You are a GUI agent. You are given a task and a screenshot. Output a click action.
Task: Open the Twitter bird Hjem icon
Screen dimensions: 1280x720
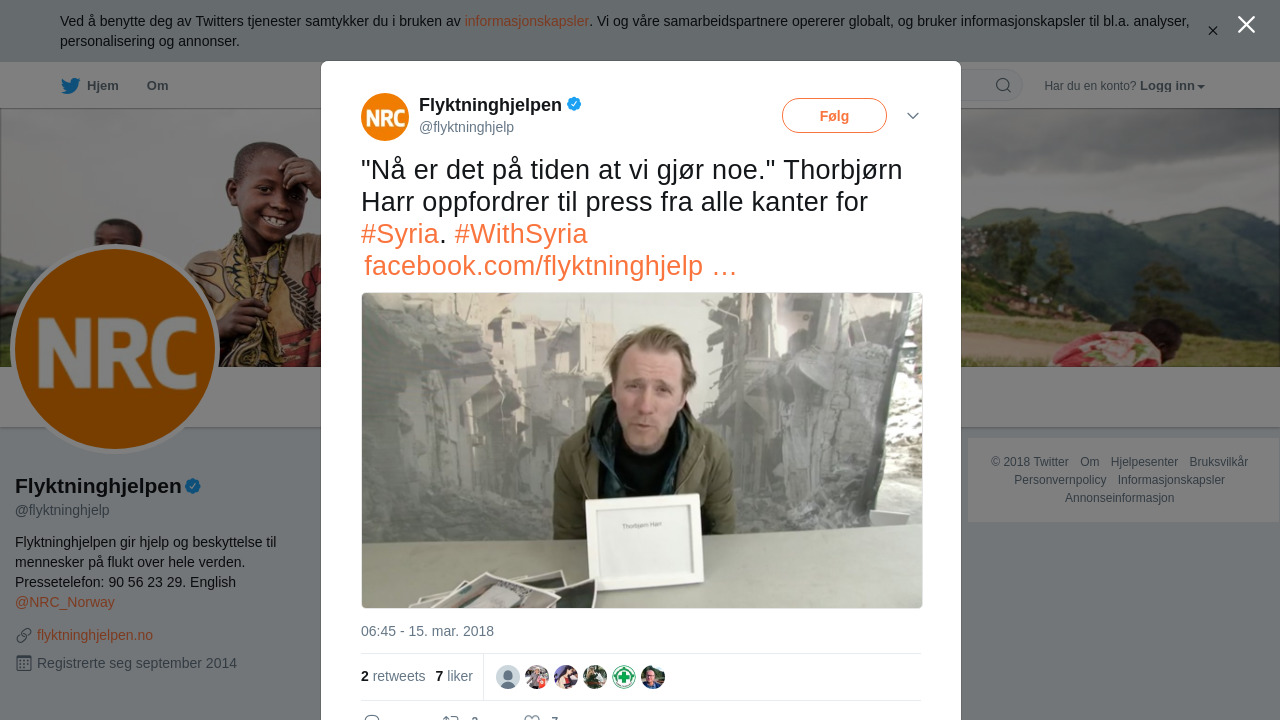(x=71, y=86)
